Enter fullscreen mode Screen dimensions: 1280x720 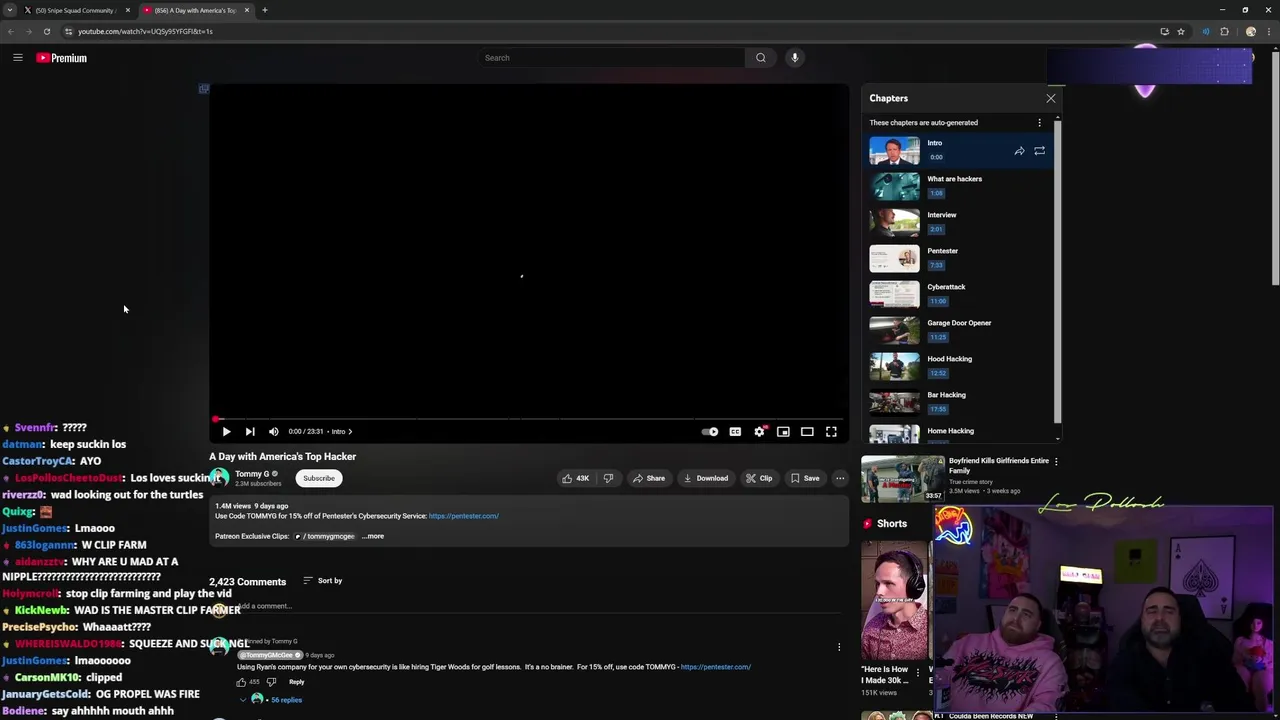(x=831, y=432)
